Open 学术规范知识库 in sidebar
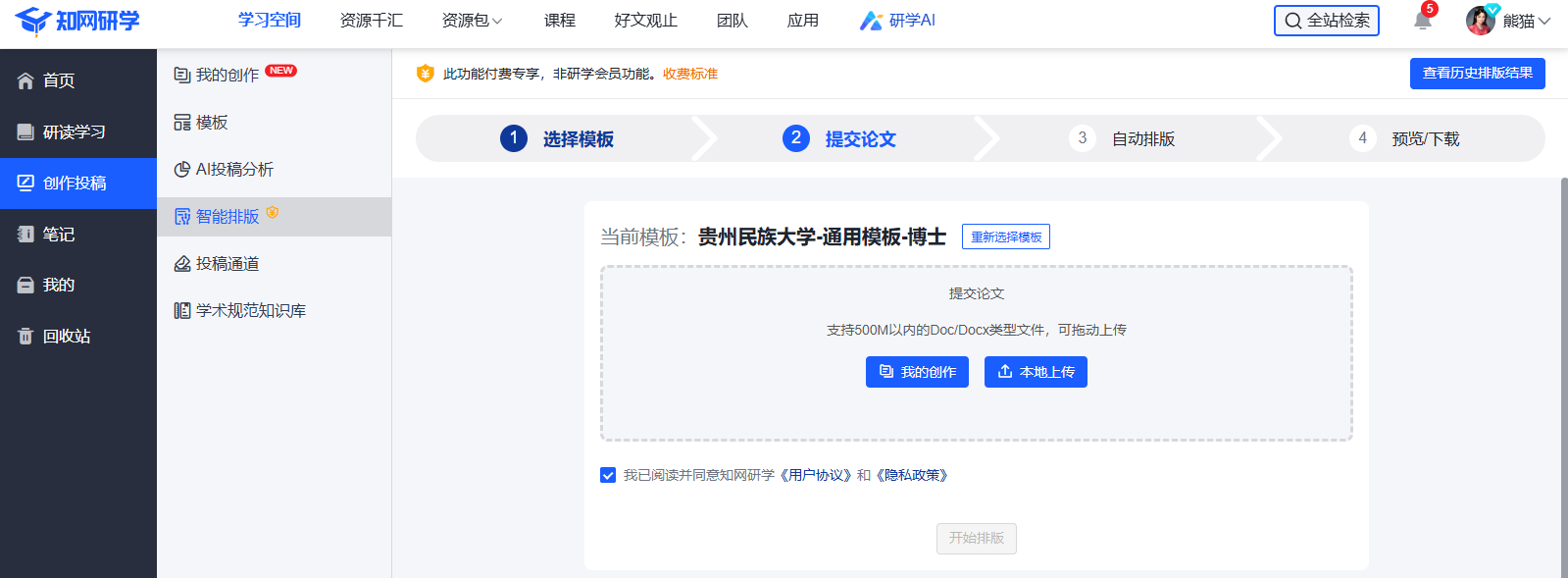The image size is (1568, 578). pyautogui.click(x=250, y=311)
